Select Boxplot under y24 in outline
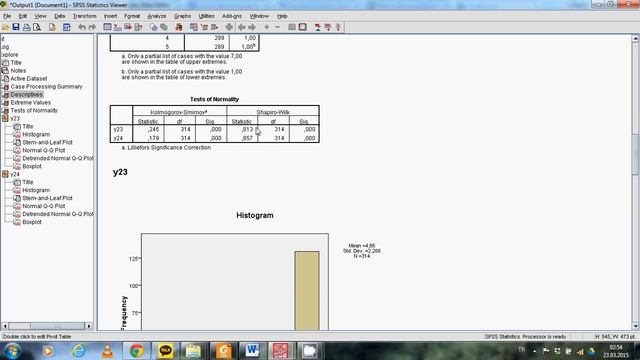The image size is (640, 360). coord(32,222)
